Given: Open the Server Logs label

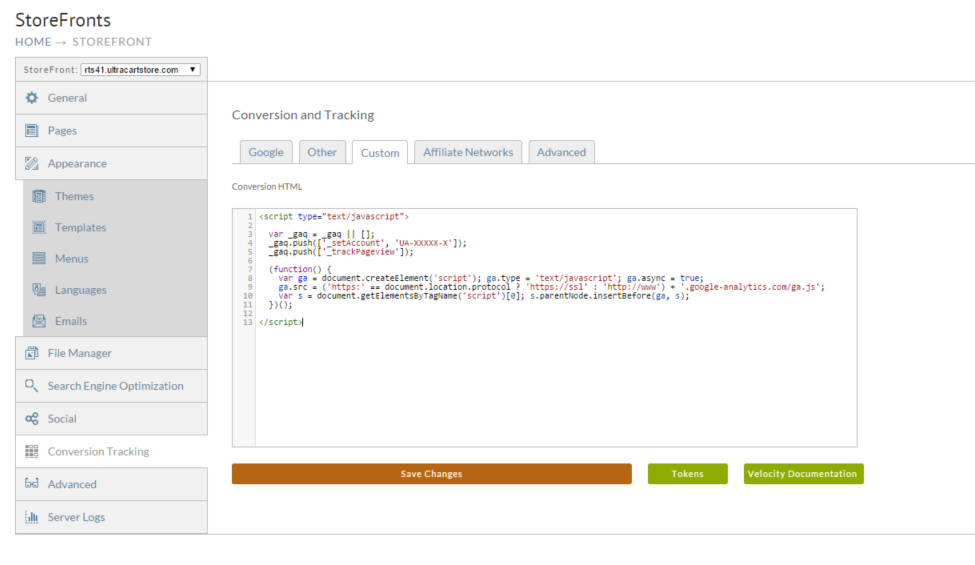Looking at the screenshot, I should point(76,517).
